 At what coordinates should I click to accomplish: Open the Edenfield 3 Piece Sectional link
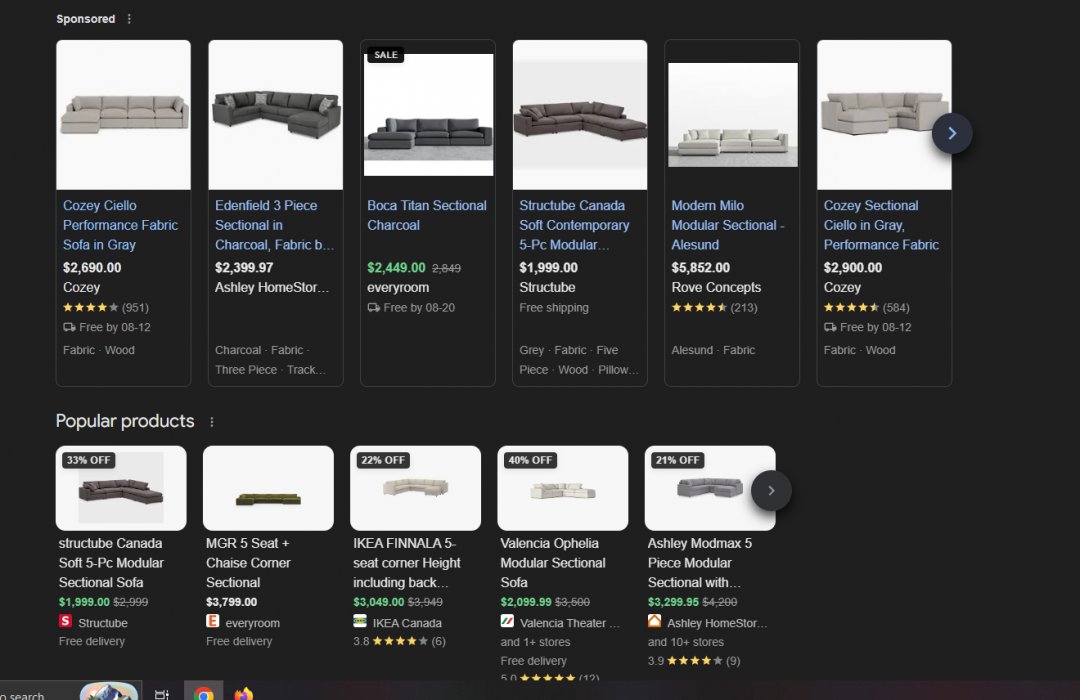[274, 225]
